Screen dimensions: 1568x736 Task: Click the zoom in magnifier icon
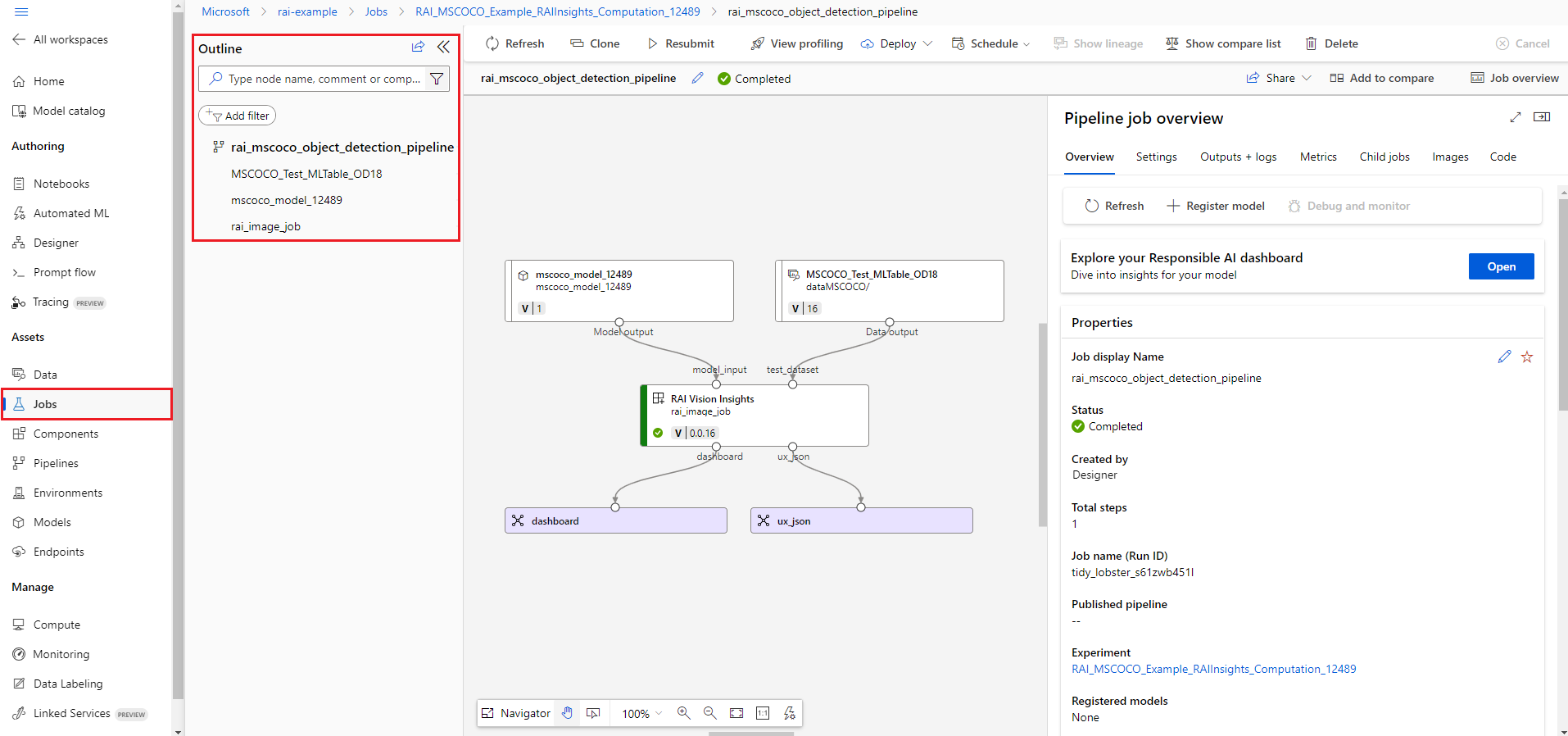tap(683, 713)
